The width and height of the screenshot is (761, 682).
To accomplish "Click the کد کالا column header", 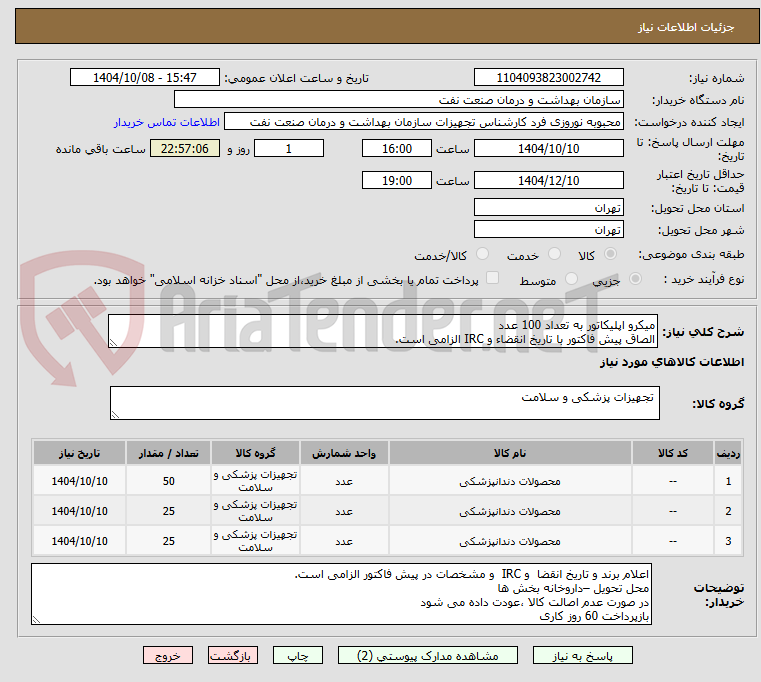I will point(673,453).
